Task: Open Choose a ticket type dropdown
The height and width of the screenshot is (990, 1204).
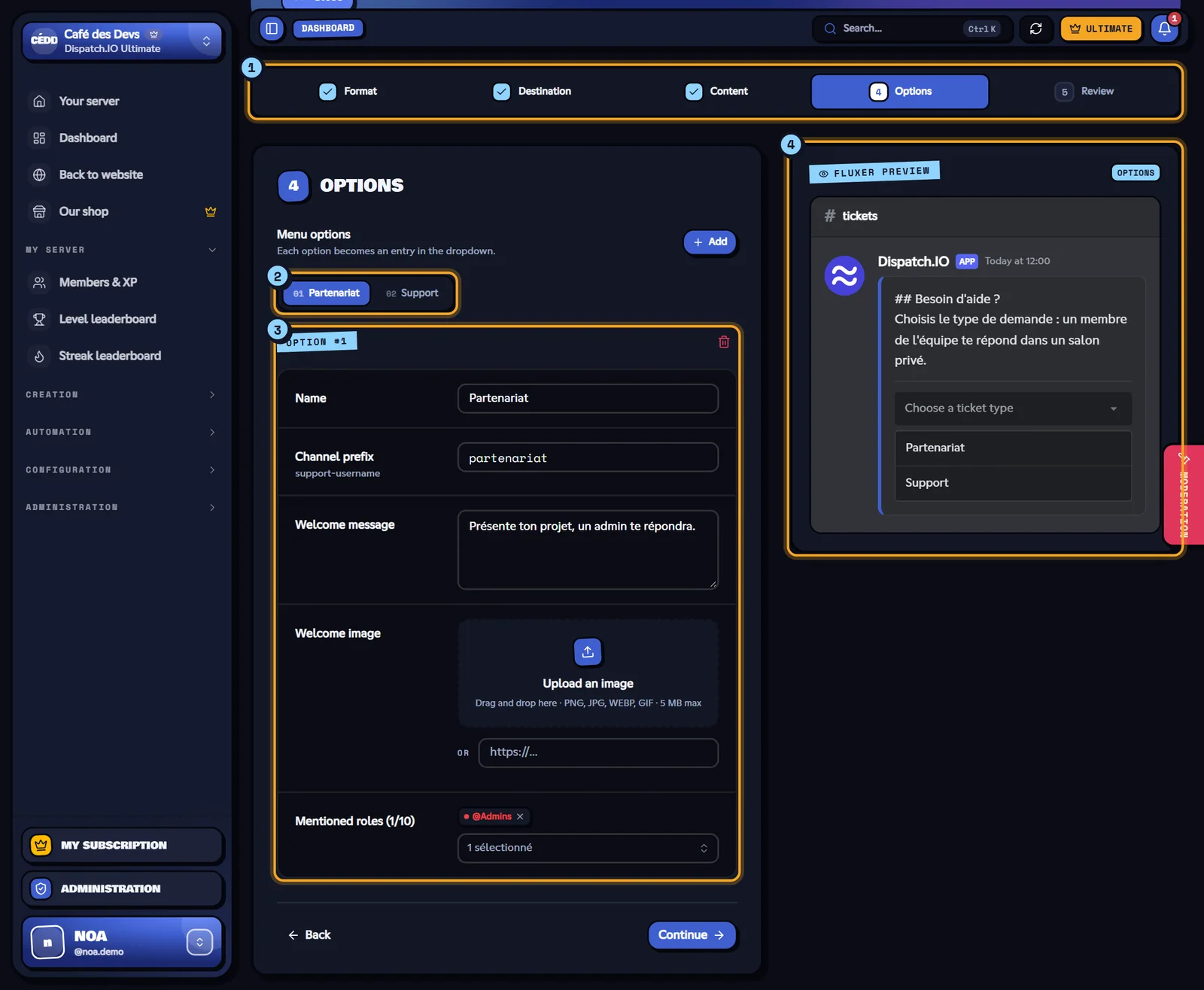Action: click(1013, 408)
